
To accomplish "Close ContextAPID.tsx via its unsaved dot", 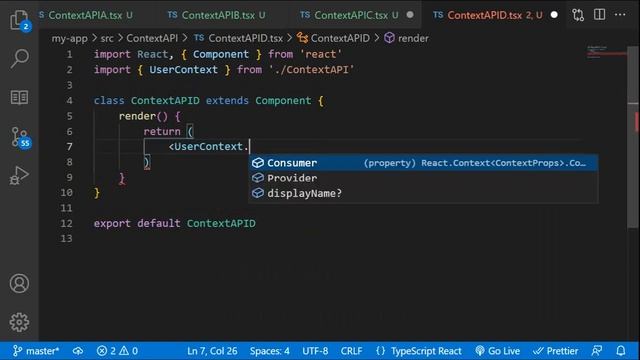I will [x=554, y=15].
